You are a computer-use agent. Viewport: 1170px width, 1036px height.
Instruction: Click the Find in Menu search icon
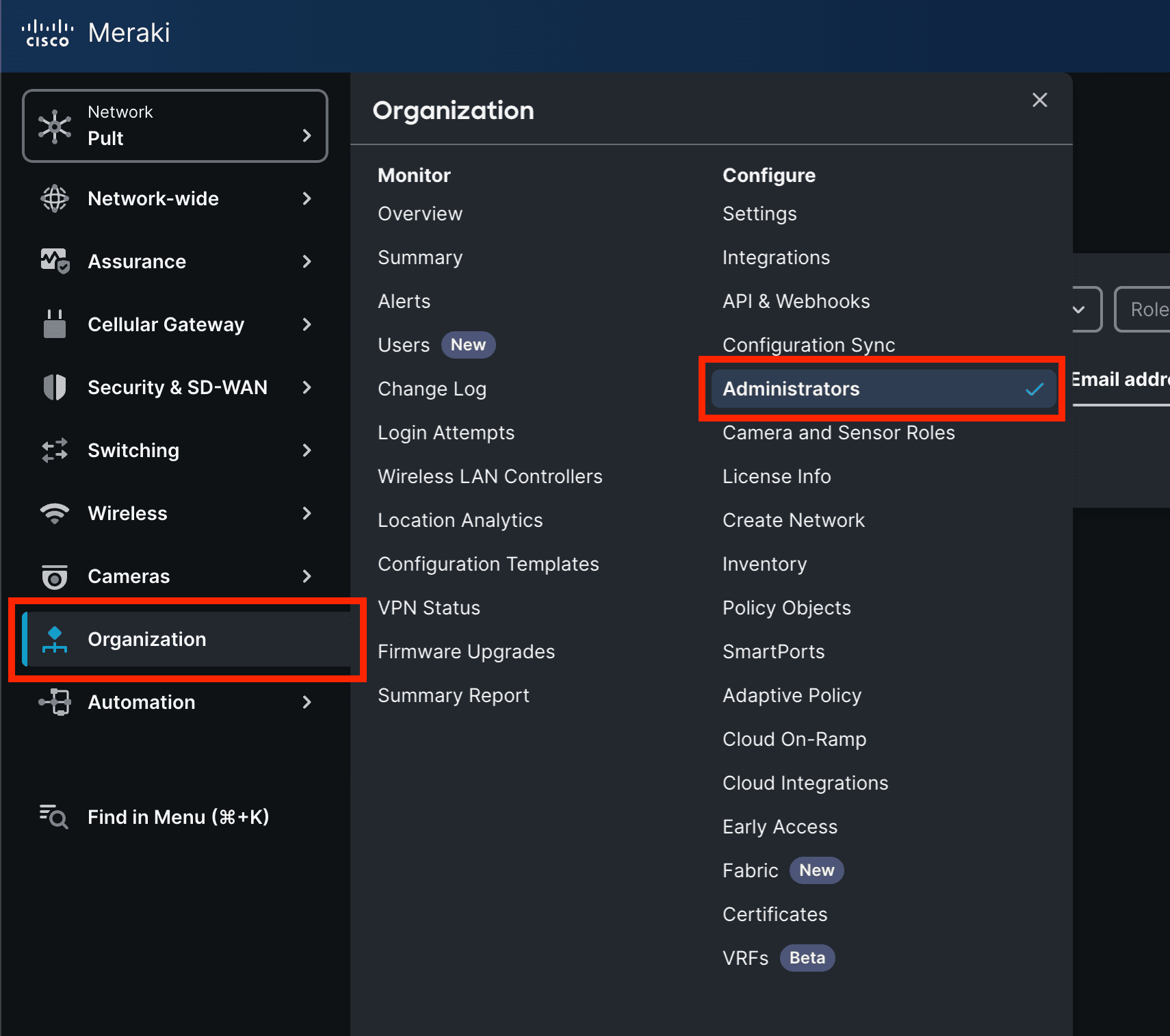click(53, 817)
